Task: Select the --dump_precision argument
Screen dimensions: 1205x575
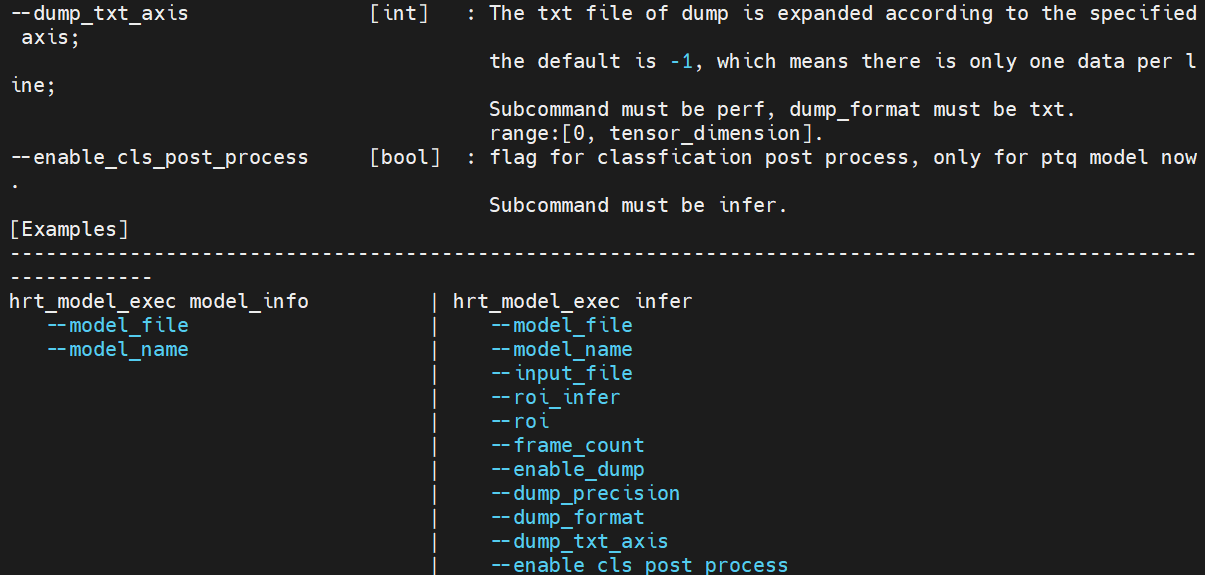Action: 585,494
